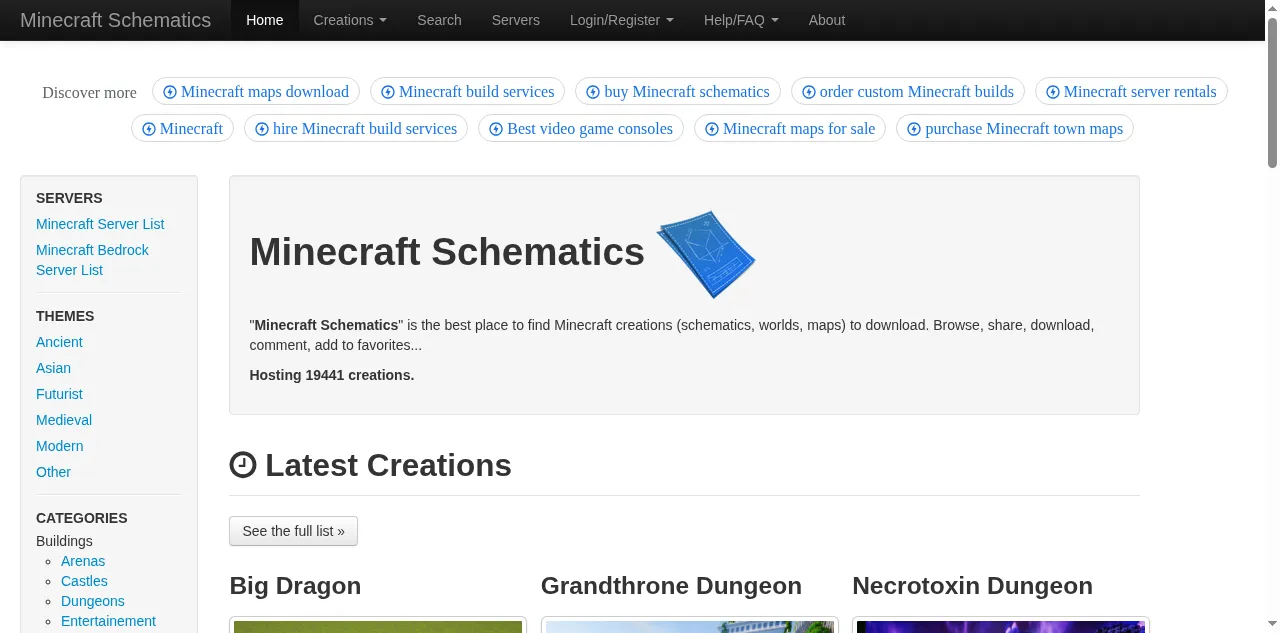Select the Asian theme
Image resolution: width=1280 pixels, height=633 pixels.
pos(53,368)
